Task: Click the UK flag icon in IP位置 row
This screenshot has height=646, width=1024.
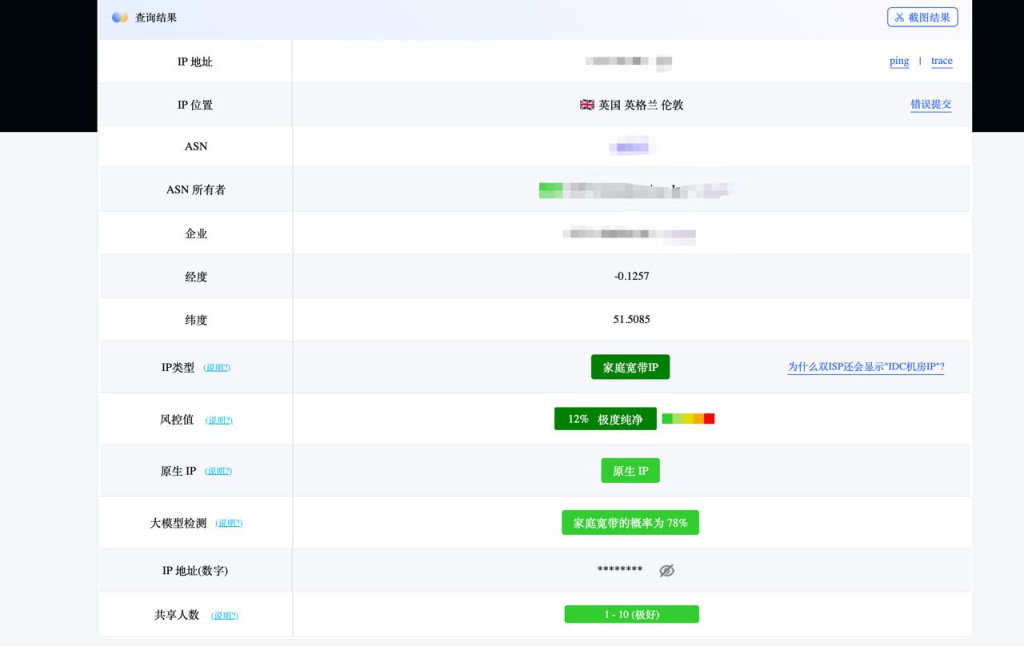Action: [585, 104]
